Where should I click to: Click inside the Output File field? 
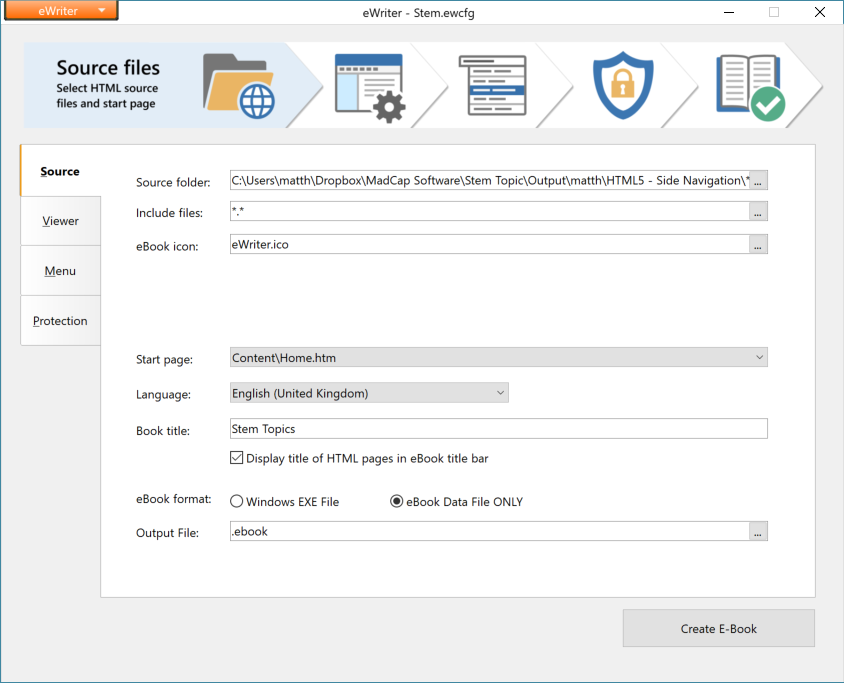click(450, 531)
